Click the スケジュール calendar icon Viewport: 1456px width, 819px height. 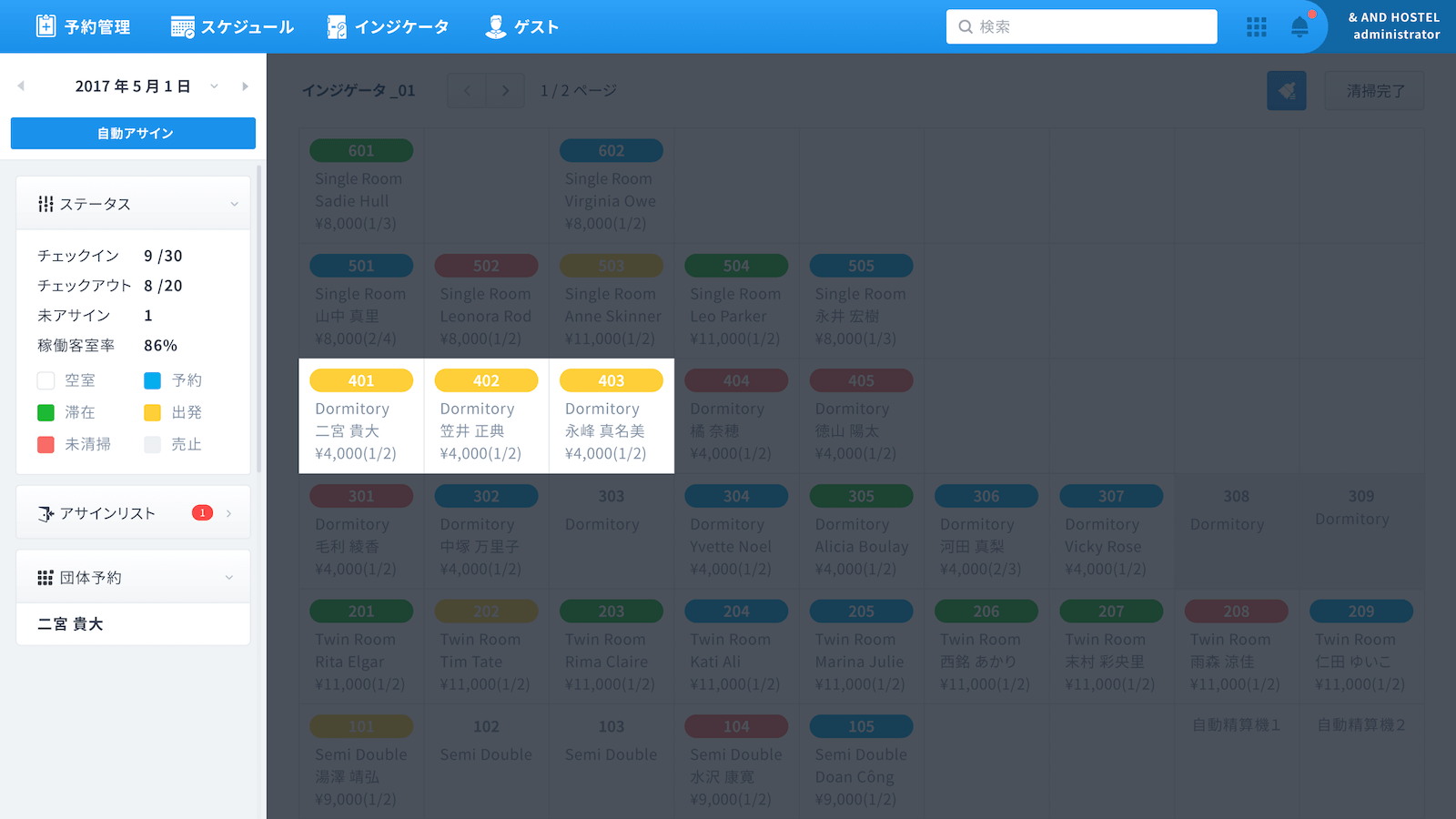pos(182,27)
